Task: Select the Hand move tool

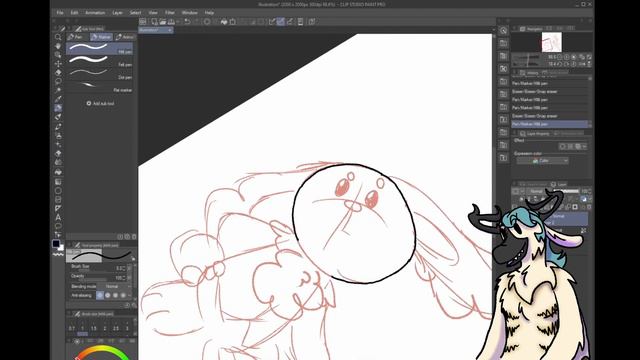Action: (58, 46)
